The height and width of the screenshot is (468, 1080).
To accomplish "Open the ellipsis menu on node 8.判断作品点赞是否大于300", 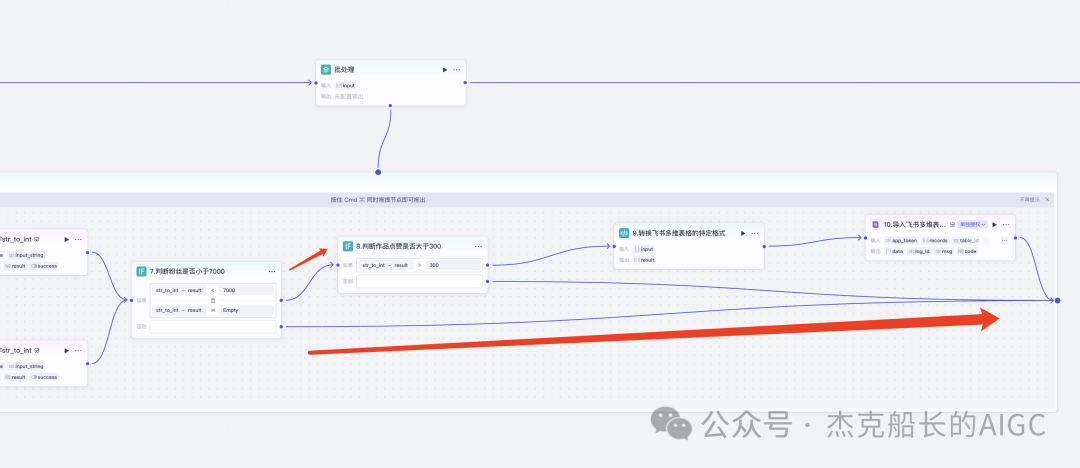I will point(479,246).
